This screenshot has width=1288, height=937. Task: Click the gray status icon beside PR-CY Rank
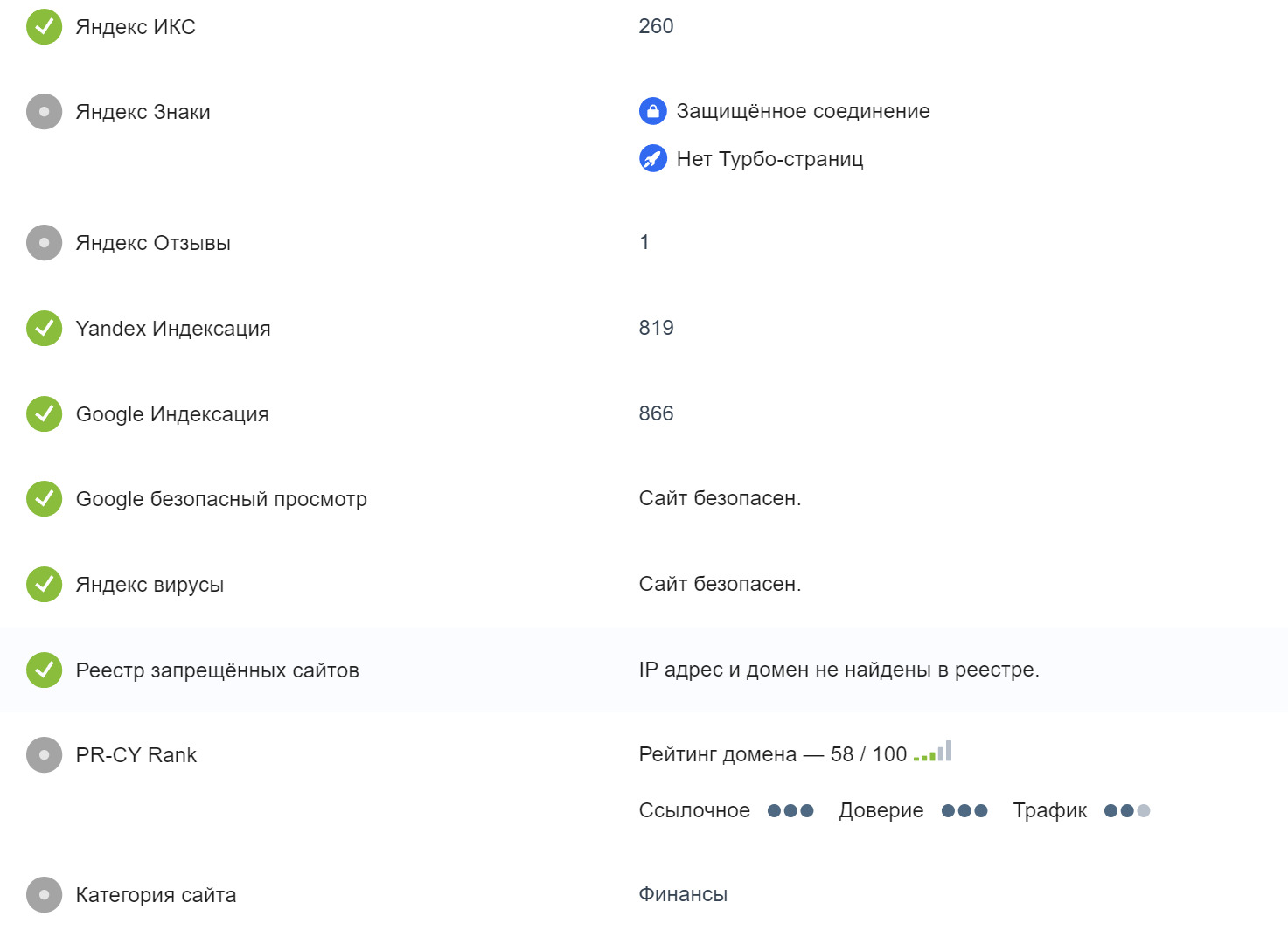point(44,755)
